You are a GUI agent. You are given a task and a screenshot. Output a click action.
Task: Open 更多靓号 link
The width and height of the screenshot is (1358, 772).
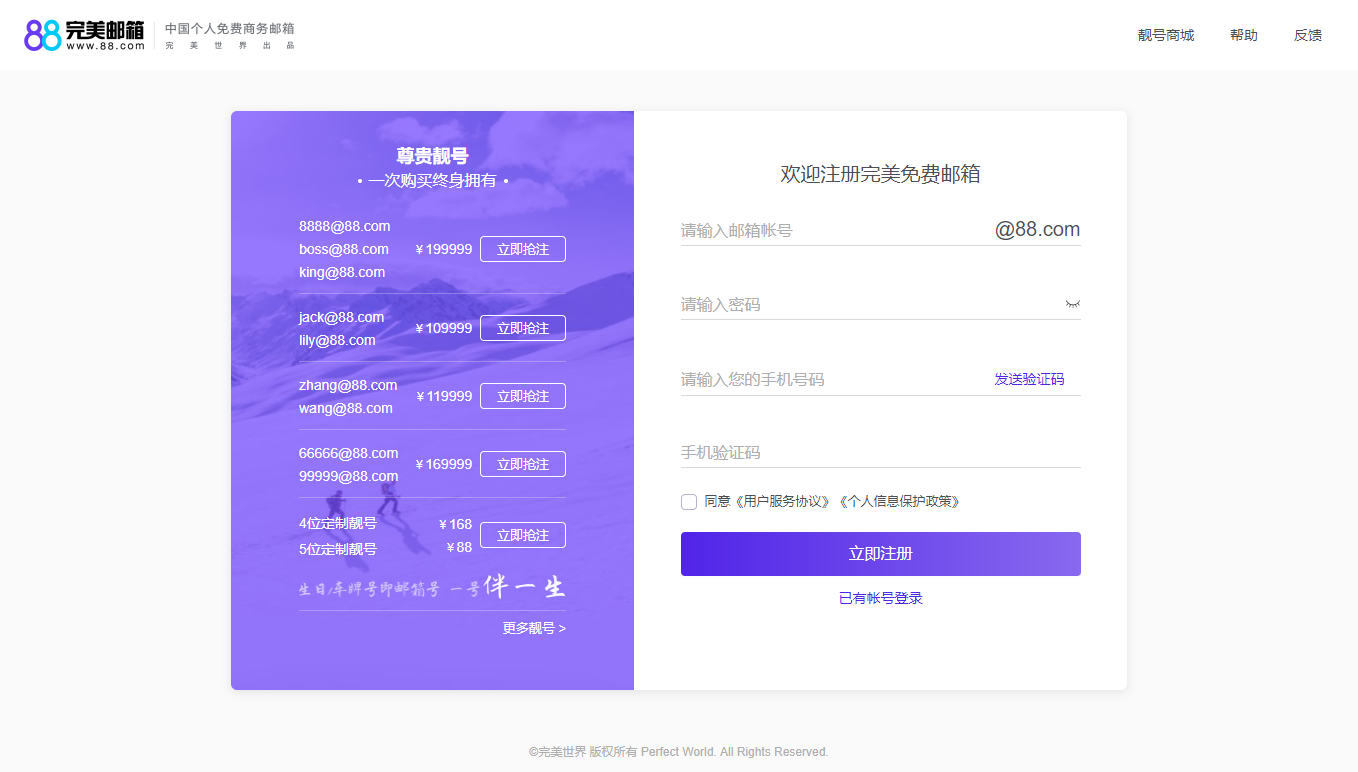click(534, 628)
